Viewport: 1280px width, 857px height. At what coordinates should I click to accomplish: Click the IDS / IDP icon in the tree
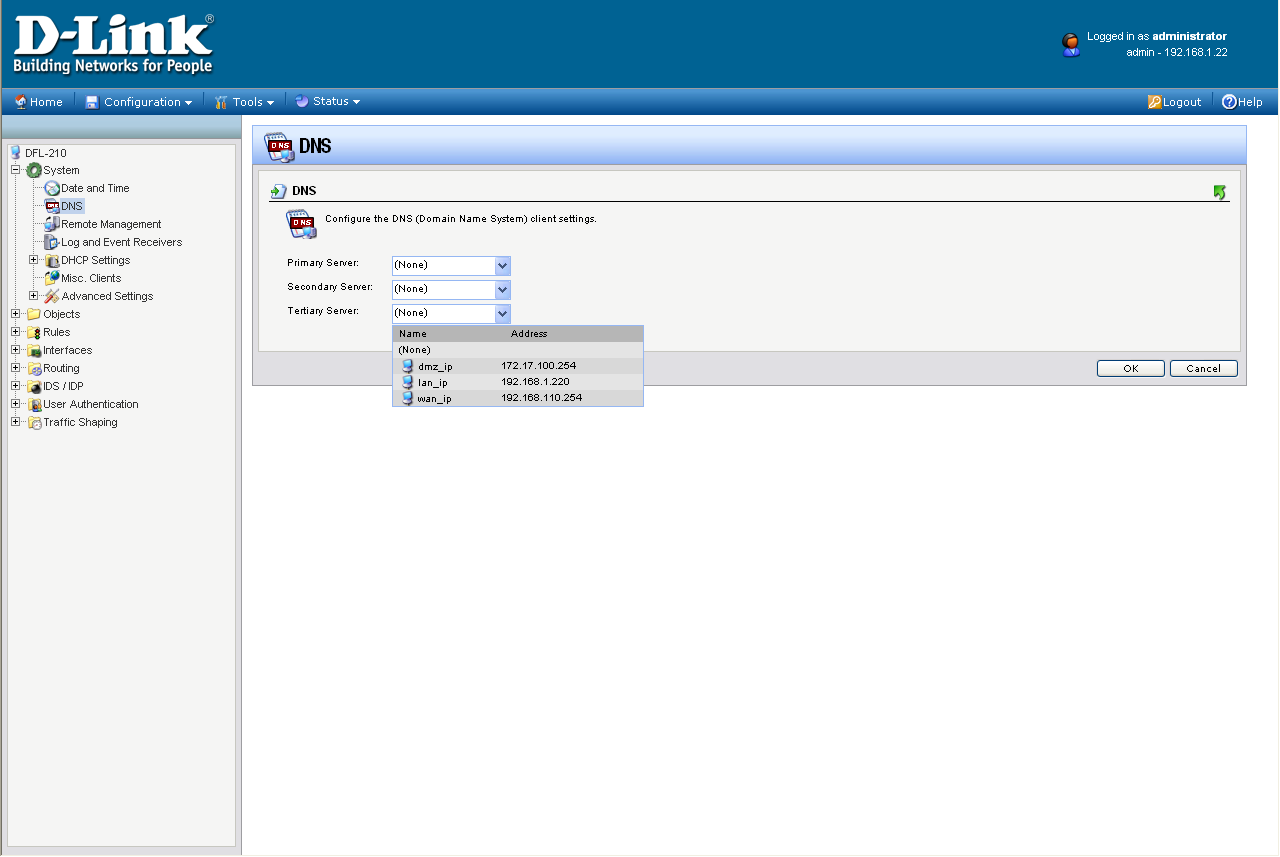pyautogui.click(x=34, y=386)
